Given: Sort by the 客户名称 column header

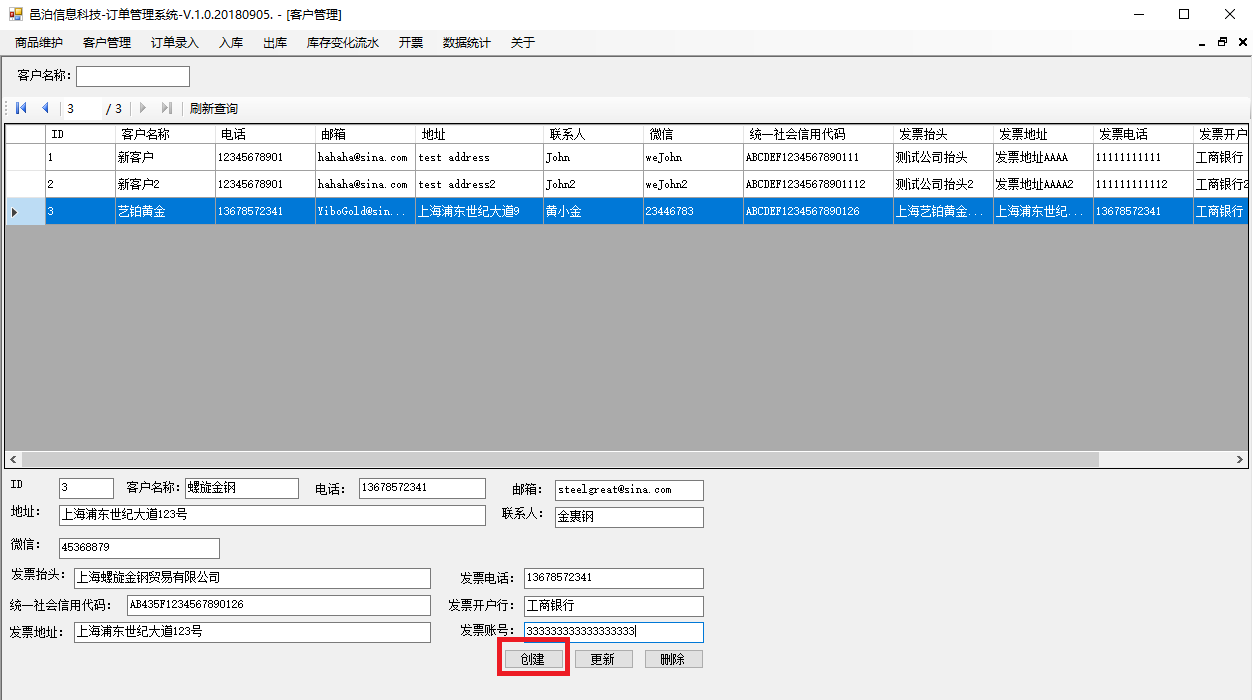Looking at the screenshot, I should click(165, 134).
